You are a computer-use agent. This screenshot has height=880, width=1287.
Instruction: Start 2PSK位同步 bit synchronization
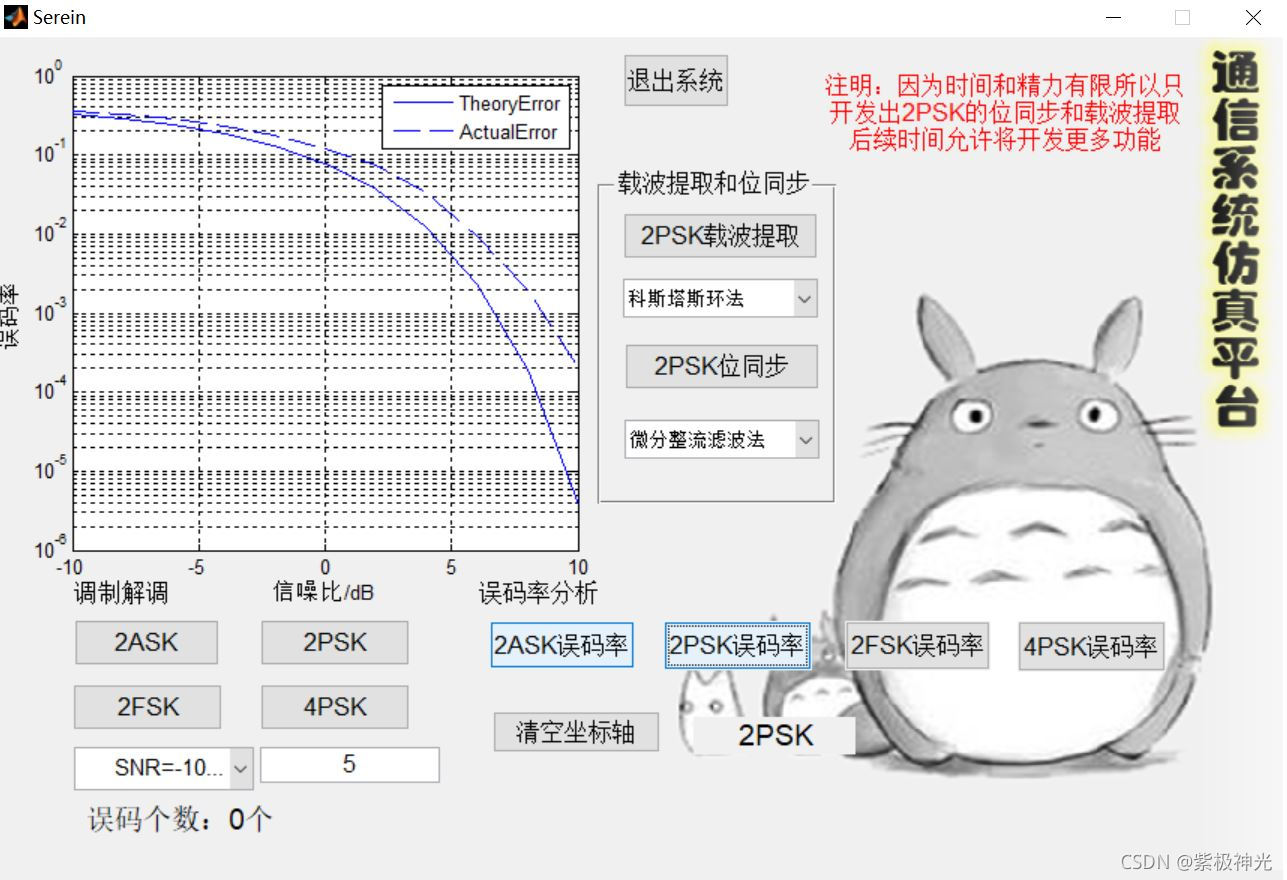tap(721, 366)
